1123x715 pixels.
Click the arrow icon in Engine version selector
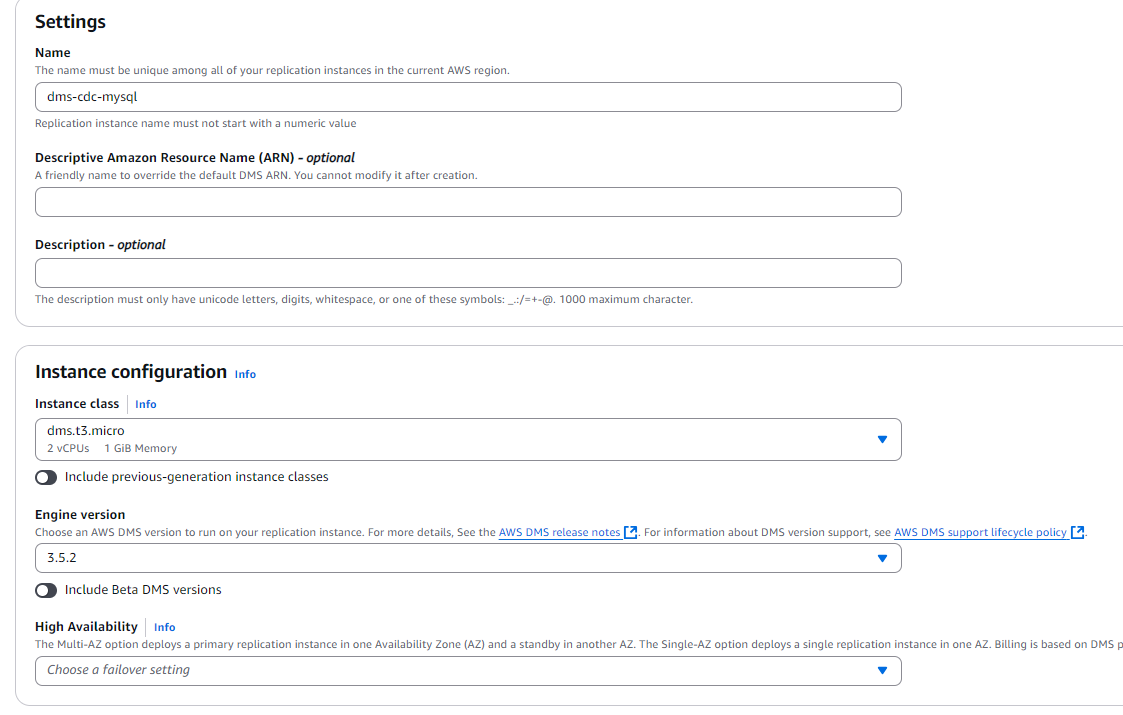(x=882, y=558)
